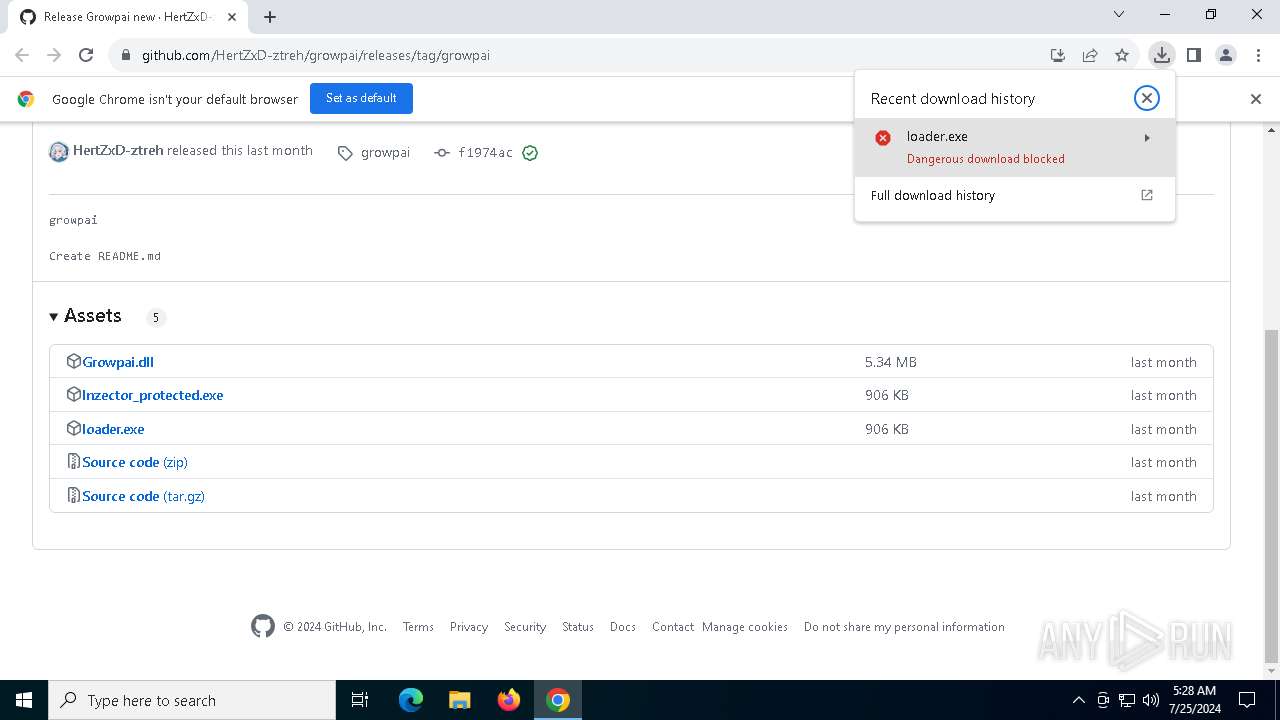The image size is (1280, 720).
Task: Open the Status footer link
Action: (578, 627)
